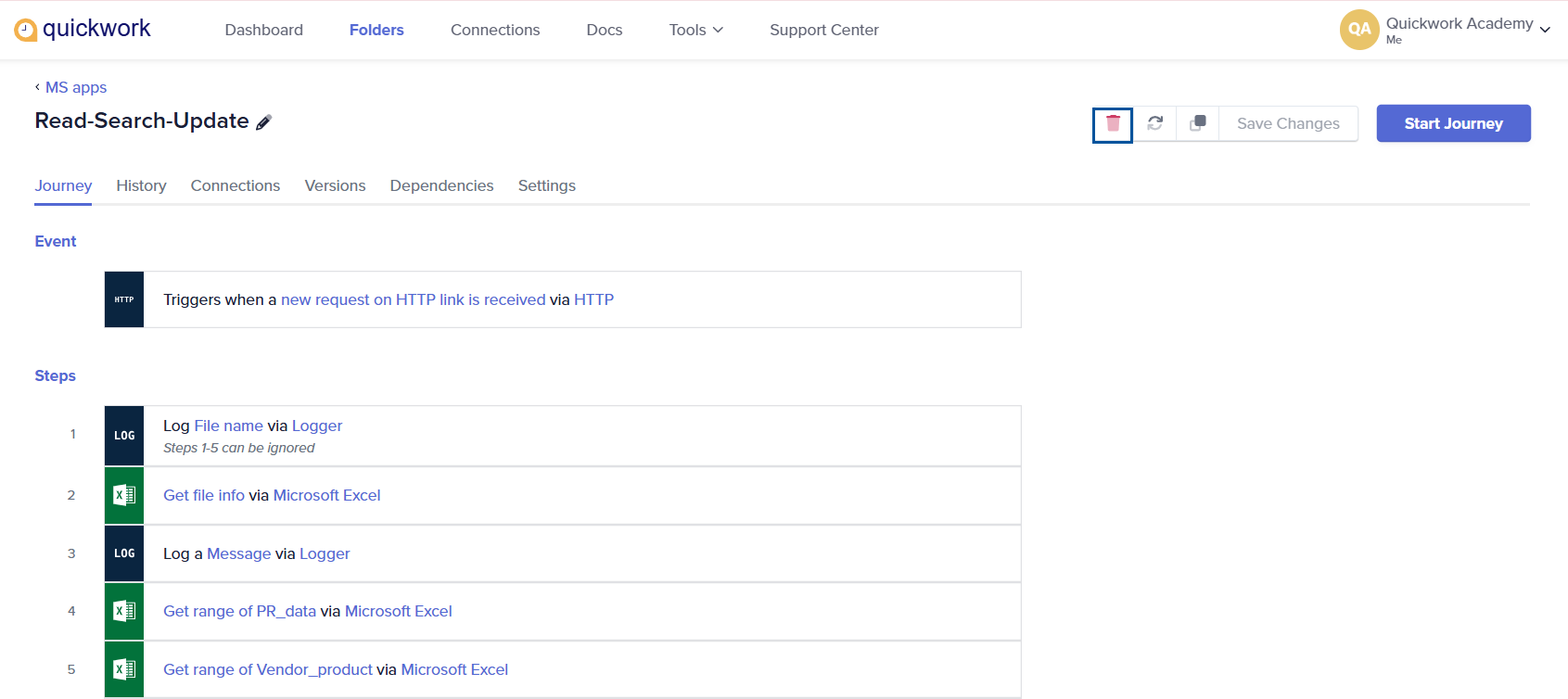Viewport: 1568px width, 699px height.
Task: Select the Journey tab
Action: coord(63,185)
